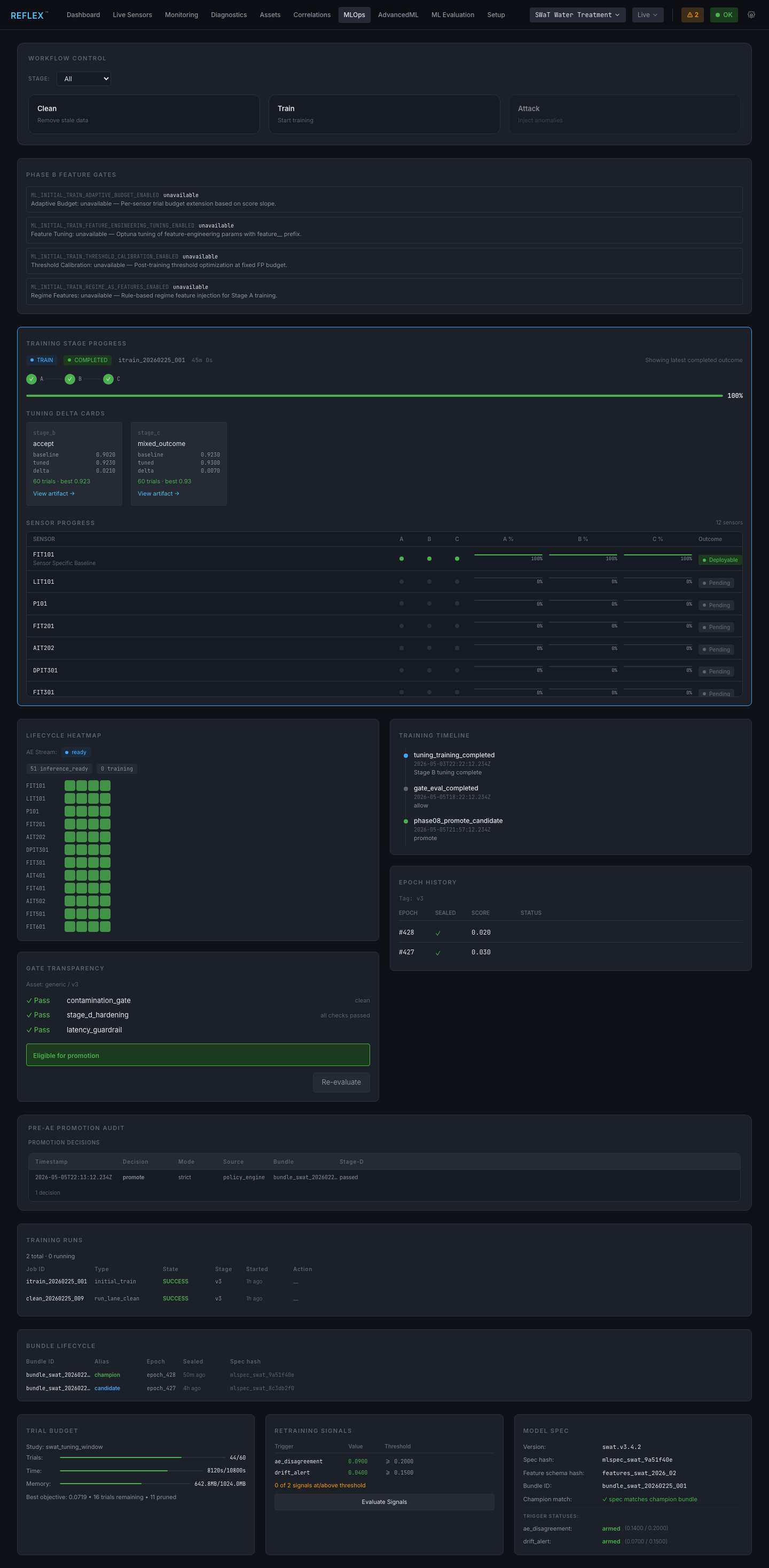The image size is (769, 1568).
Task: Click the green OK status badge
Action: tap(724, 14)
